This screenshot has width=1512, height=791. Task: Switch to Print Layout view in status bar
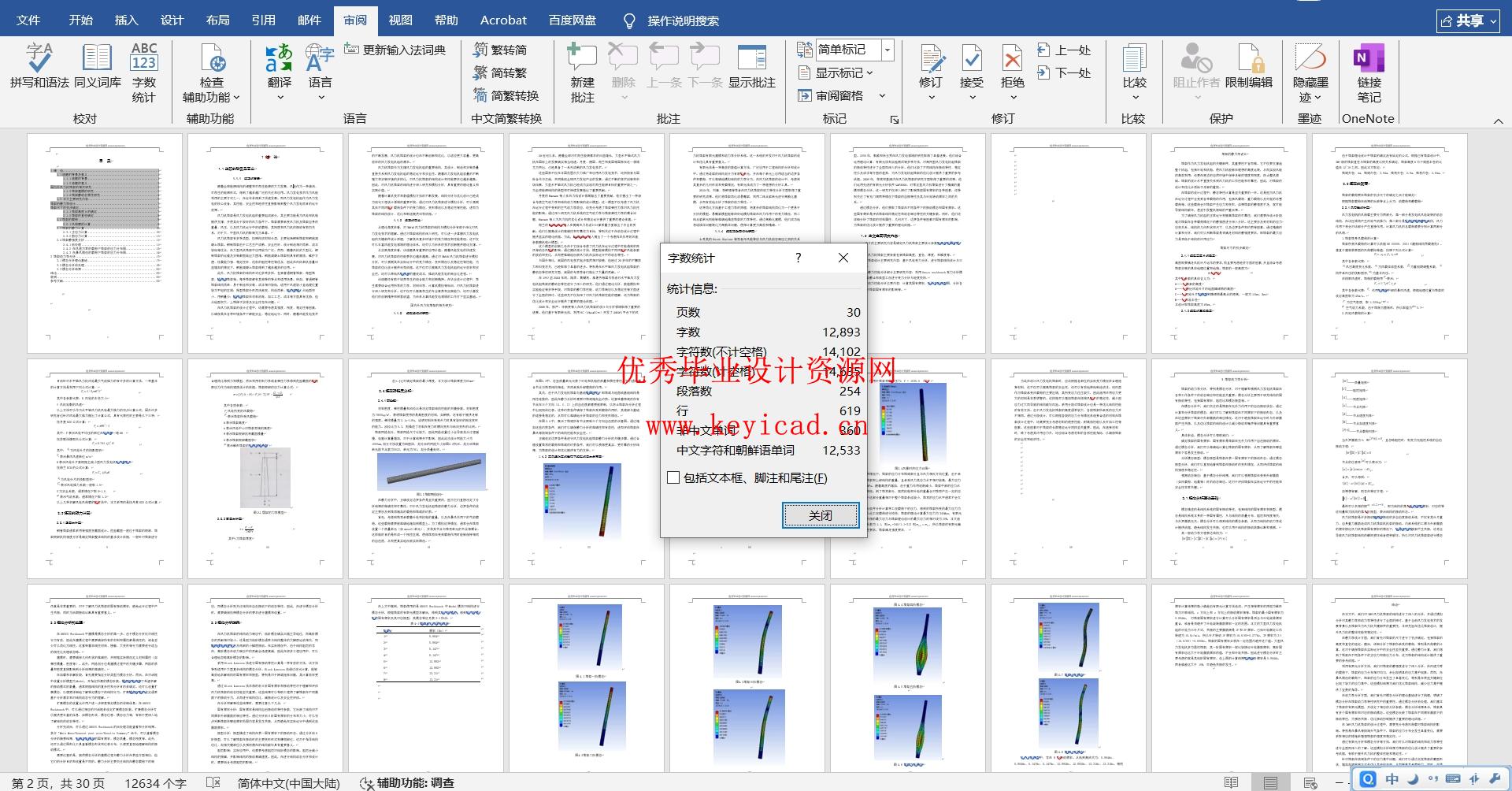(1270, 783)
